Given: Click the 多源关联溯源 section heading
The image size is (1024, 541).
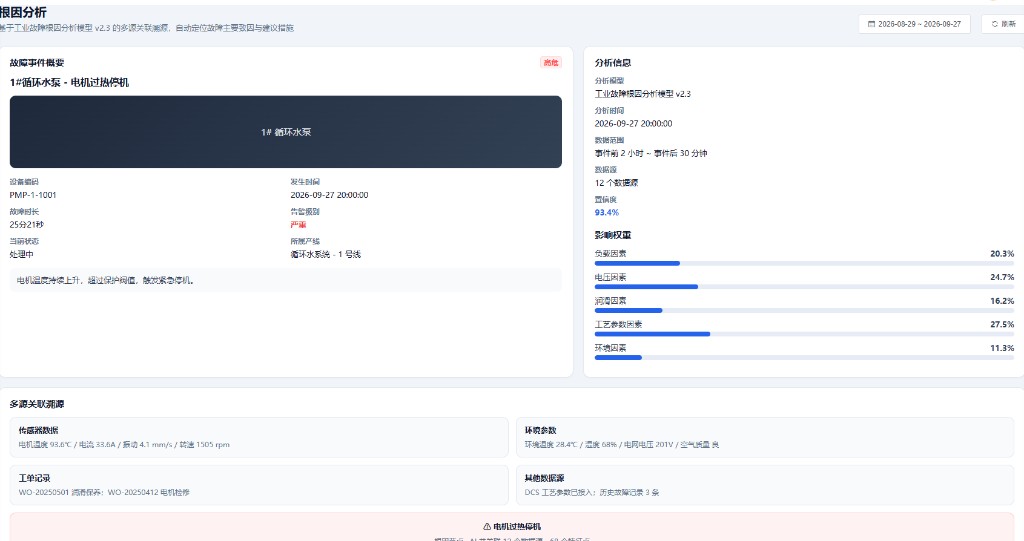Looking at the screenshot, I should click(37, 404).
